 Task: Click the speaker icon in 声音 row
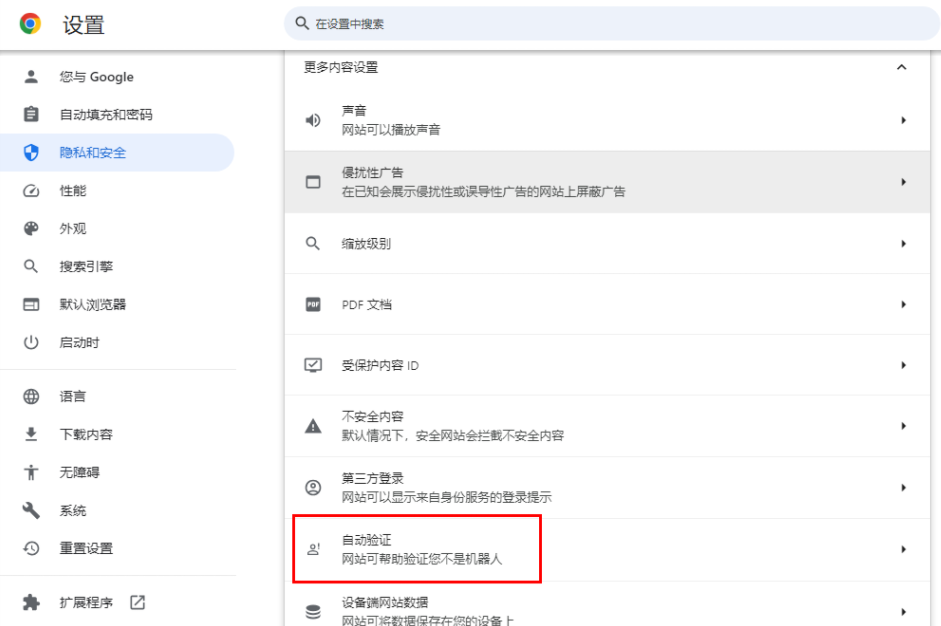[x=313, y=120]
